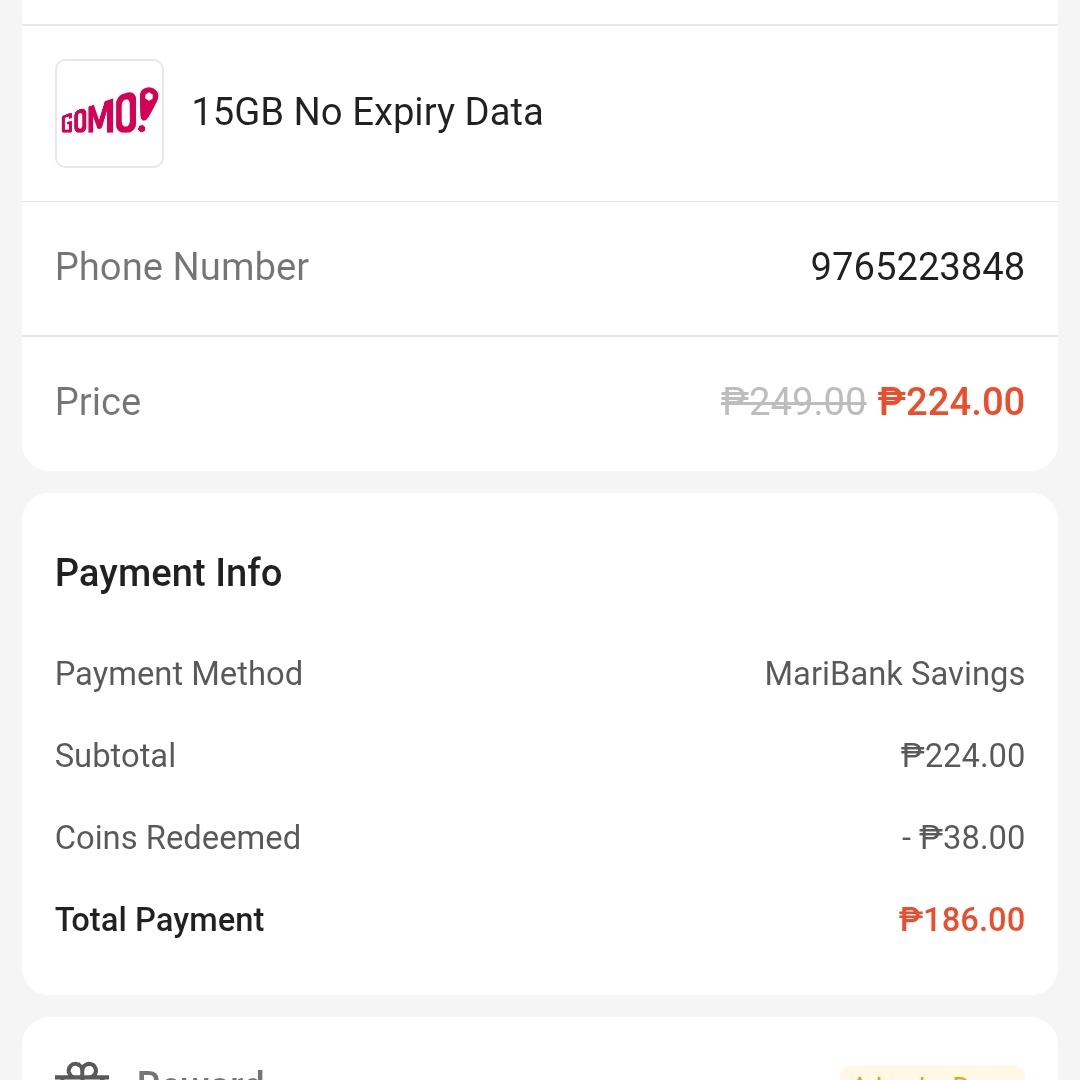Tap the Total Payment label
This screenshot has width=1080, height=1080.
(160, 920)
